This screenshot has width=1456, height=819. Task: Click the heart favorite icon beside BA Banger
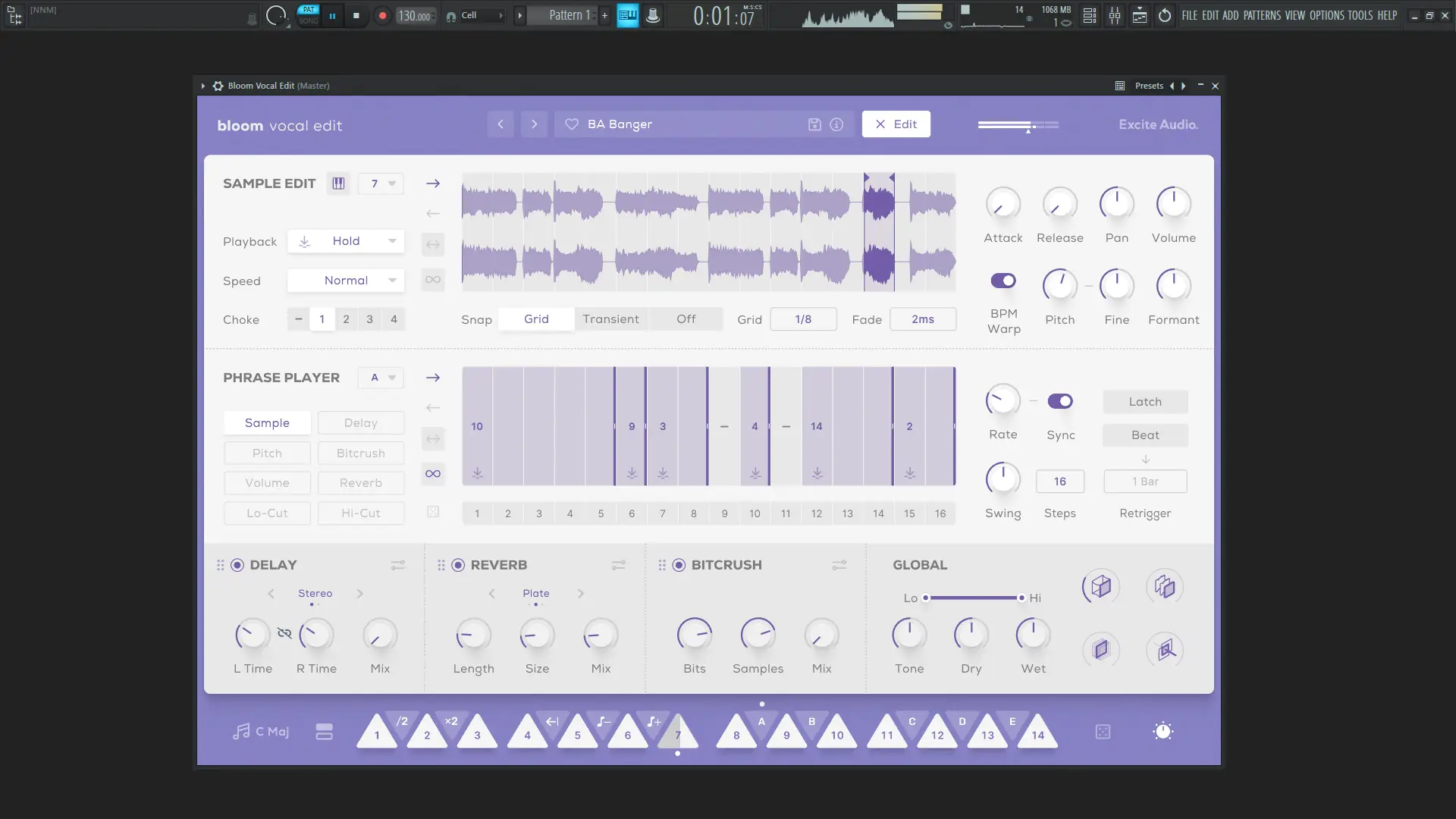(572, 124)
